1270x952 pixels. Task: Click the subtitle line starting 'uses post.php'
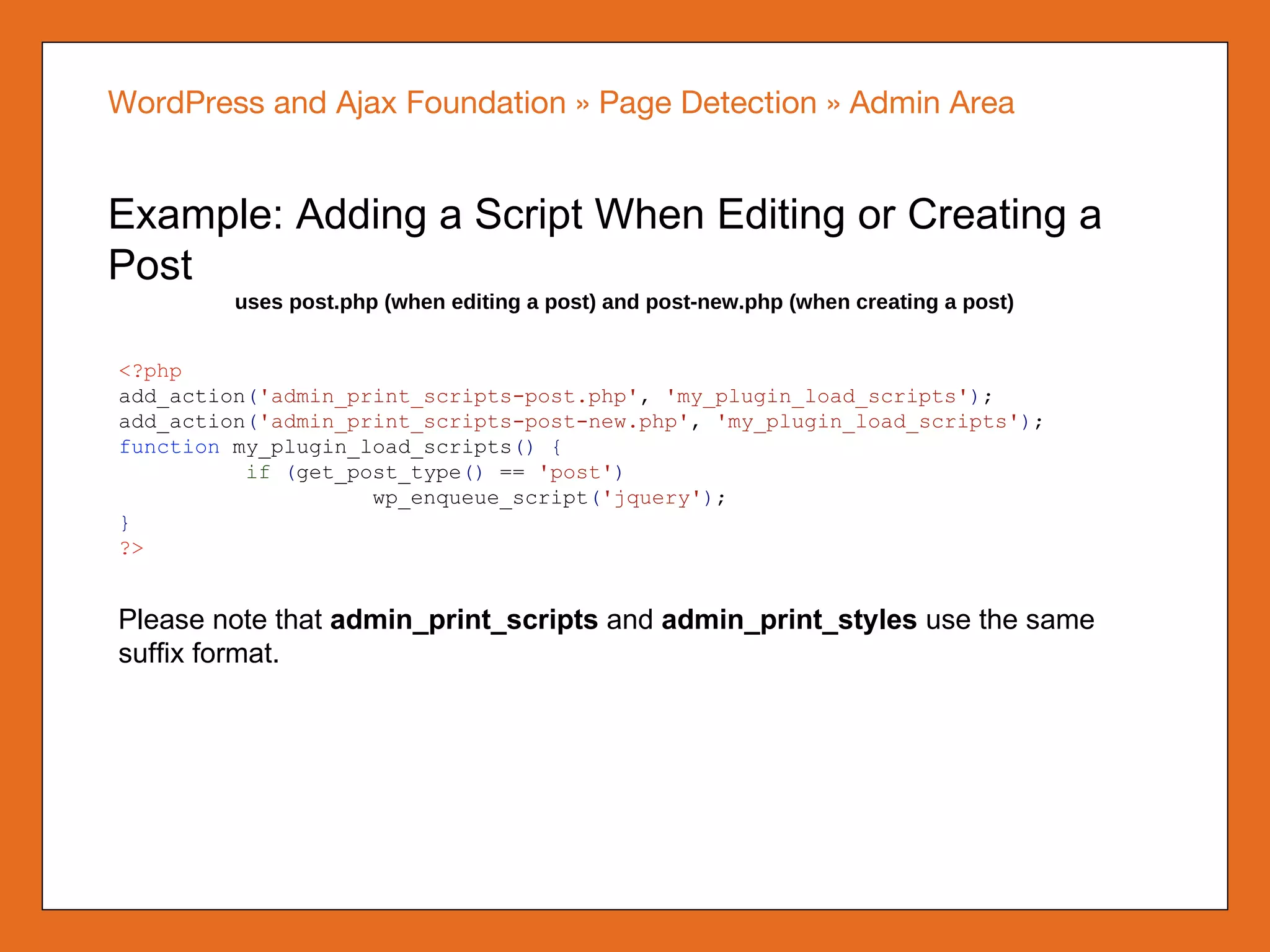(x=624, y=302)
